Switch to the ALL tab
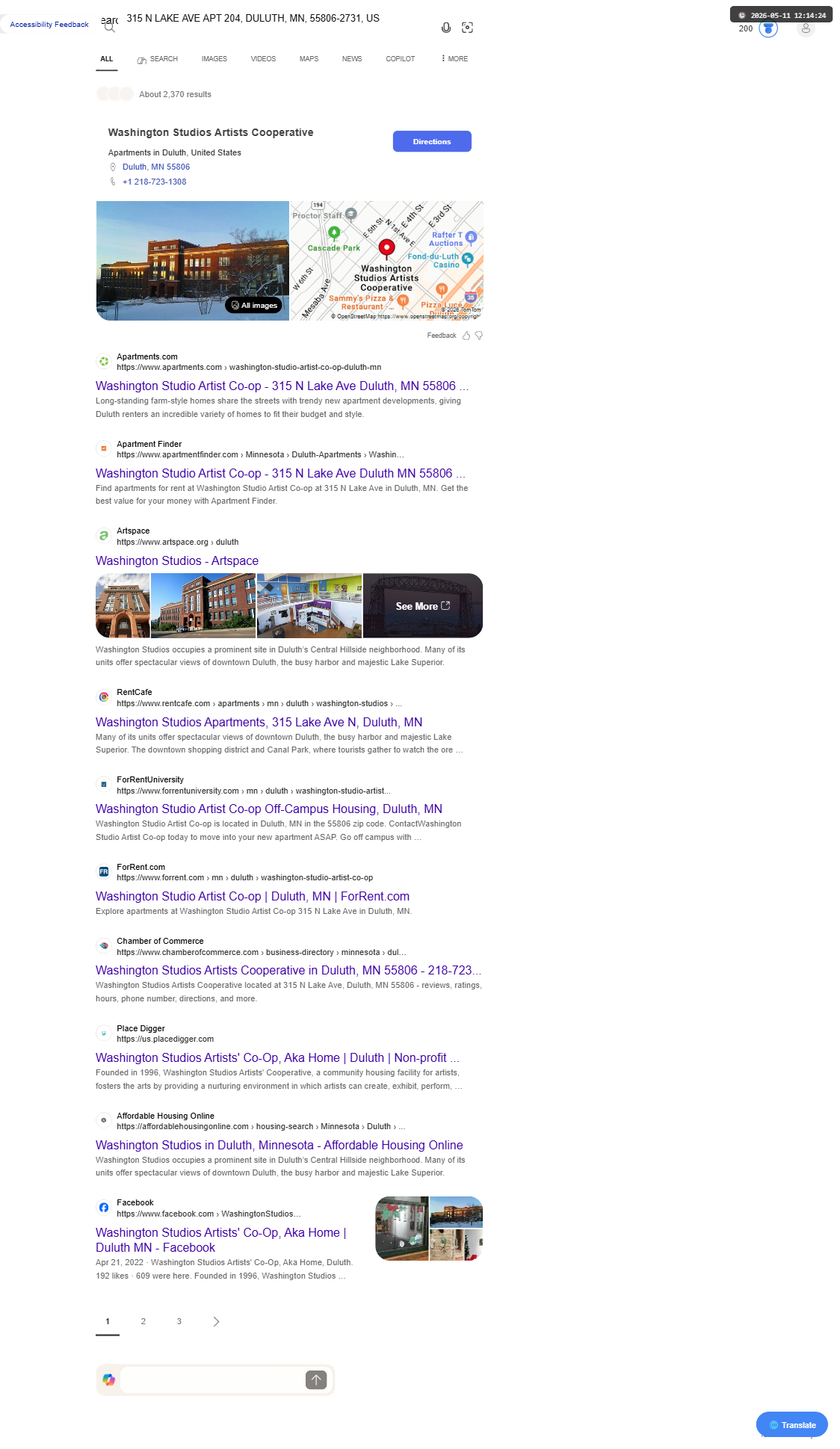Image resolution: width=840 pixels, height=1449 pixels. click(x=107, y=59)
